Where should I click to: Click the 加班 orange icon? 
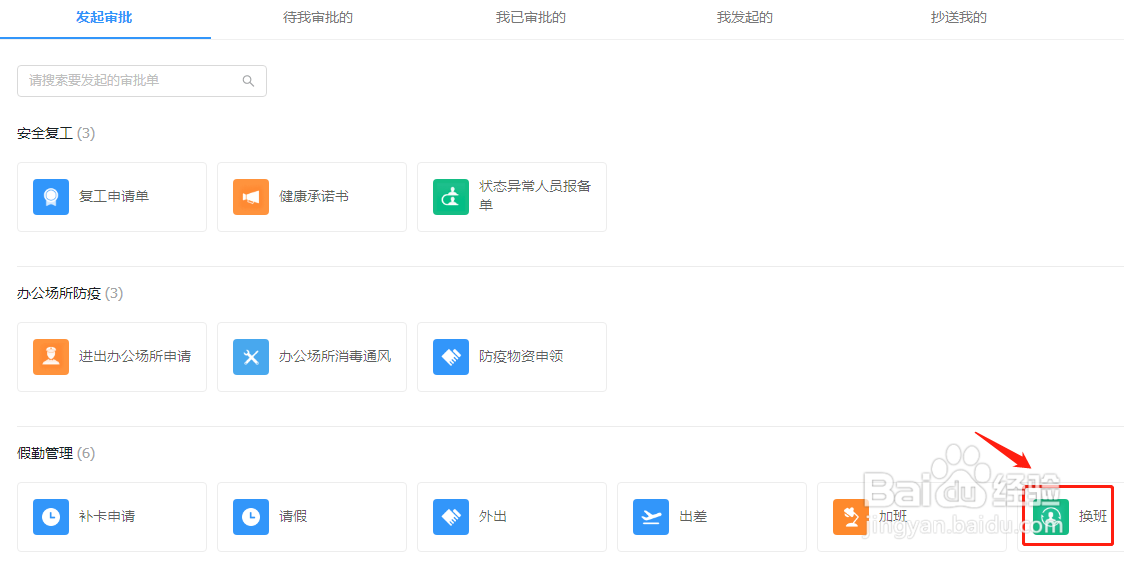(851, 517)
